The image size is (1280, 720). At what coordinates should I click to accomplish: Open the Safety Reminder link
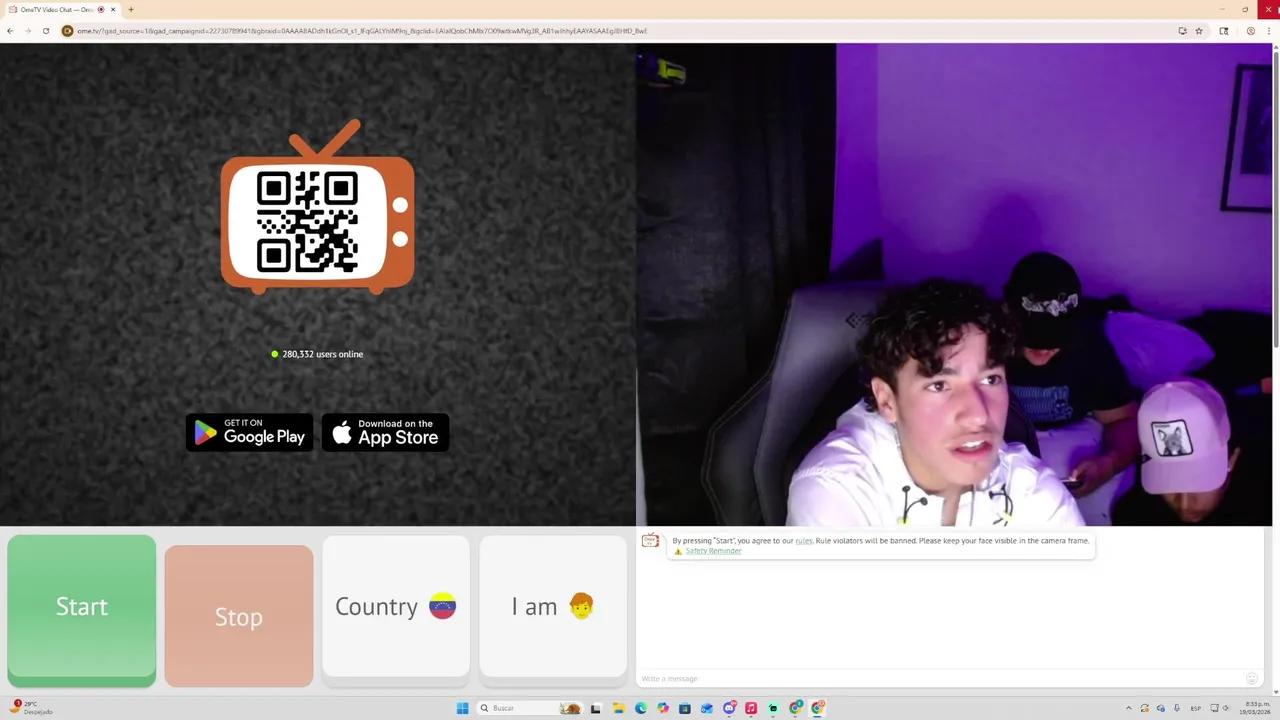coord(713,551)
